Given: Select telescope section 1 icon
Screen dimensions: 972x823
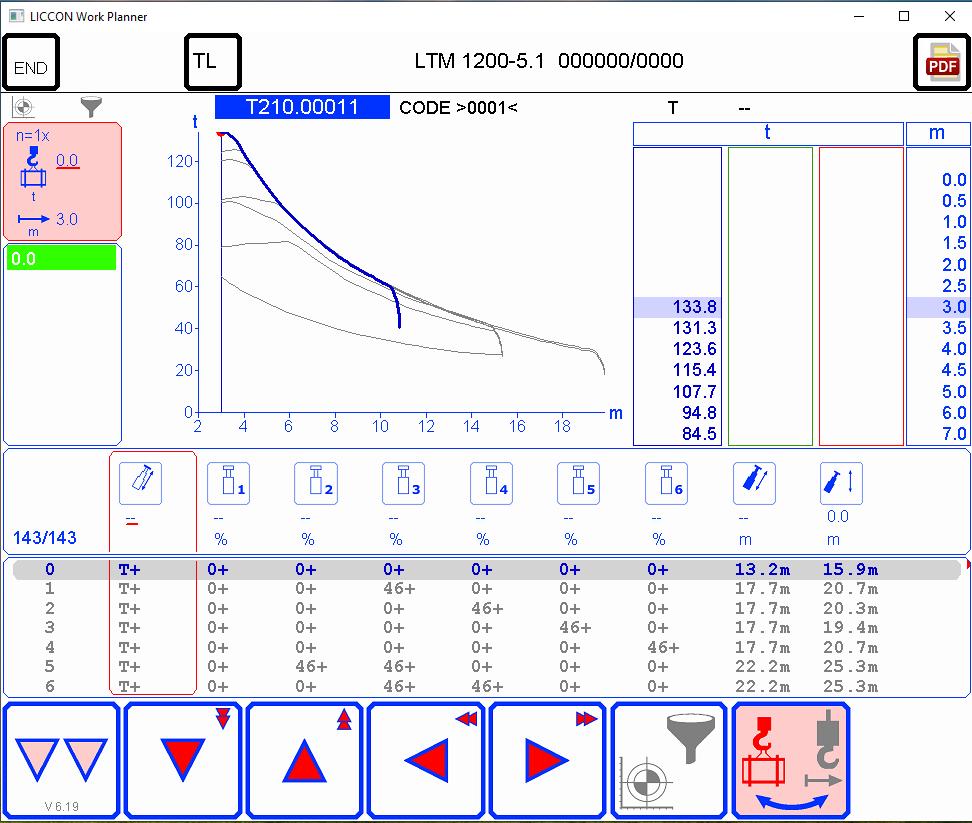Looking at the screenshot, I should [x=229, y=483].
